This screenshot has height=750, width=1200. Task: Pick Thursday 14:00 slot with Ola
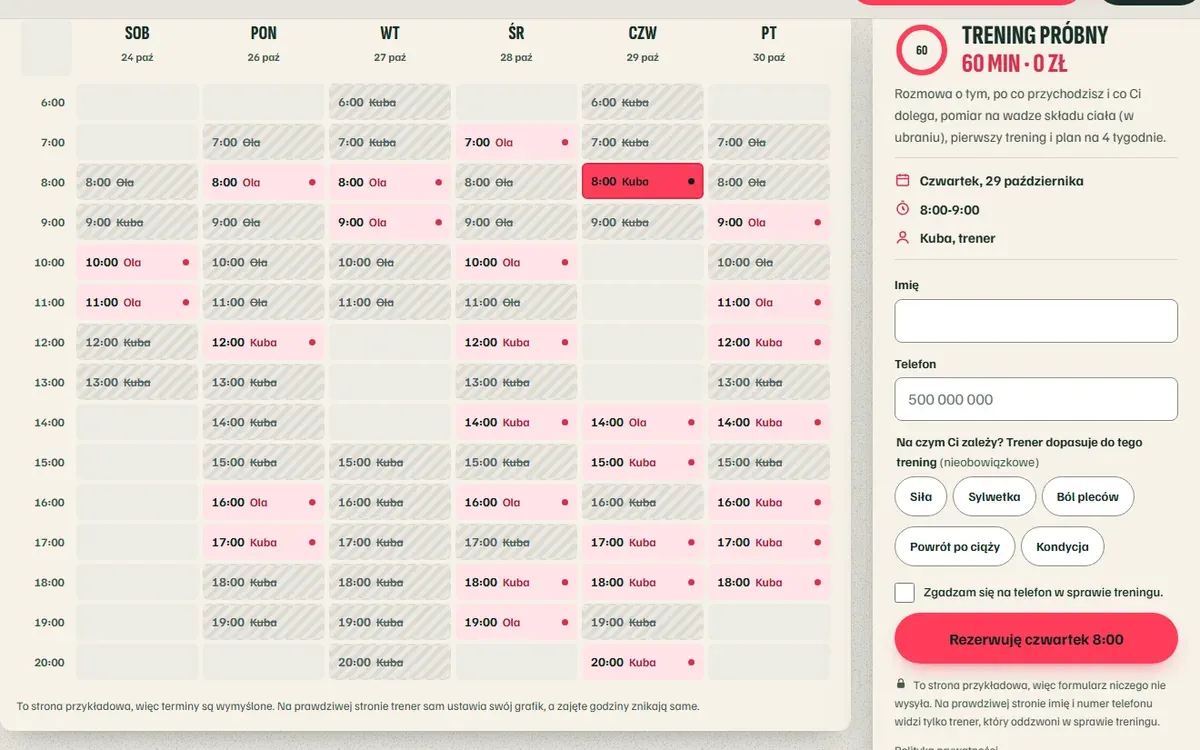click(643, 422)
